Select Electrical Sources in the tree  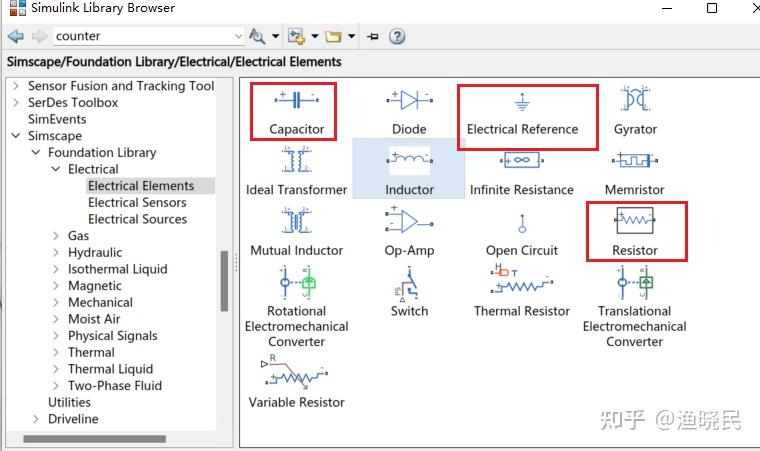pyautogui.click(x=137, y=219)
